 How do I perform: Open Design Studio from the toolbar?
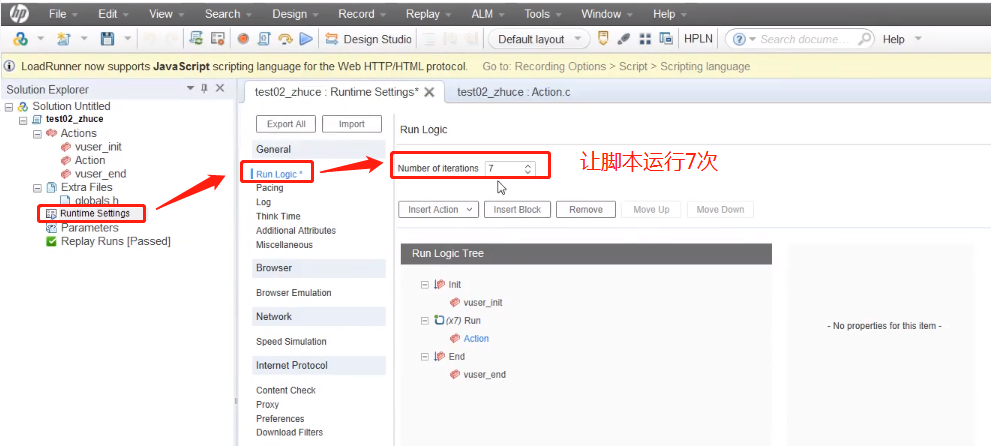click(368, 39)
